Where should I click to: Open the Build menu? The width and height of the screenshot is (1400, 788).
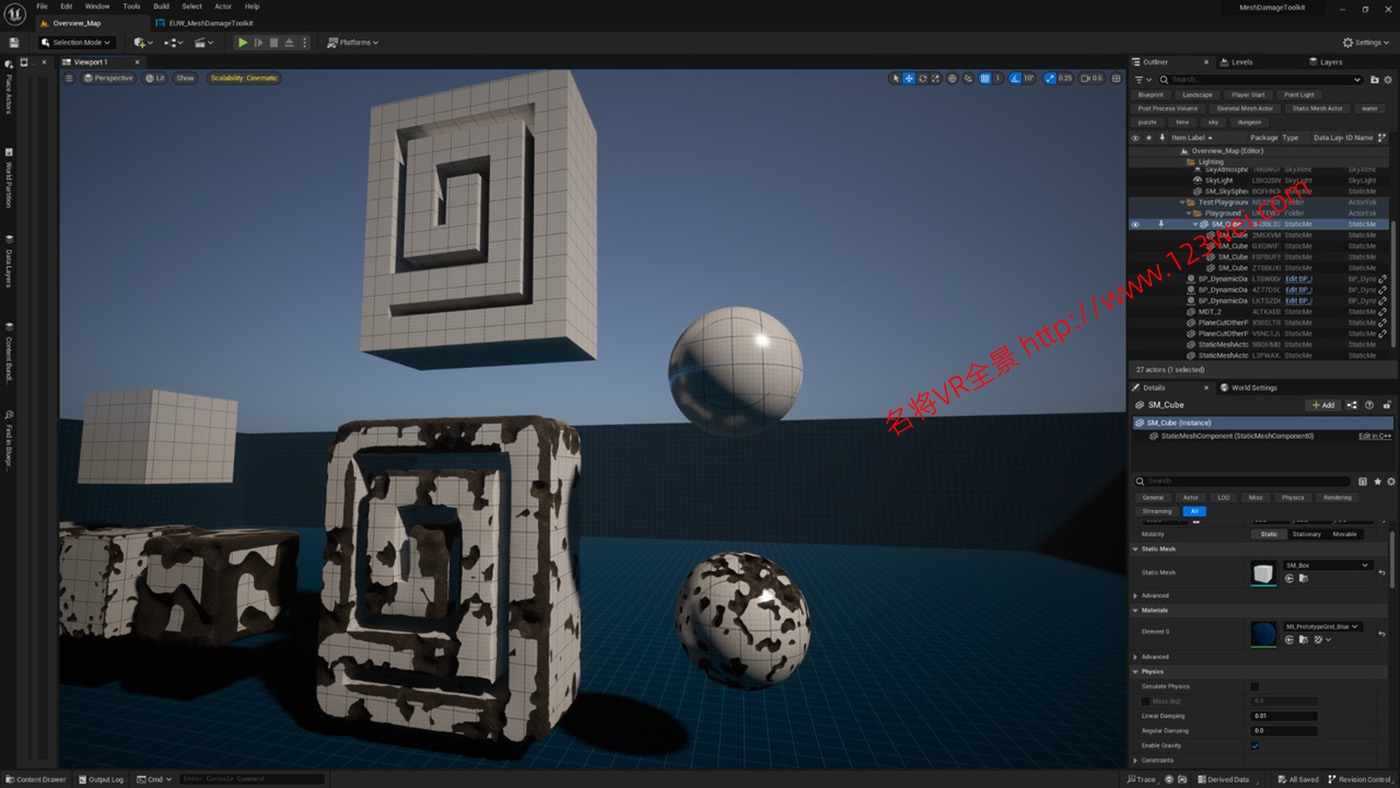[160, 5]
